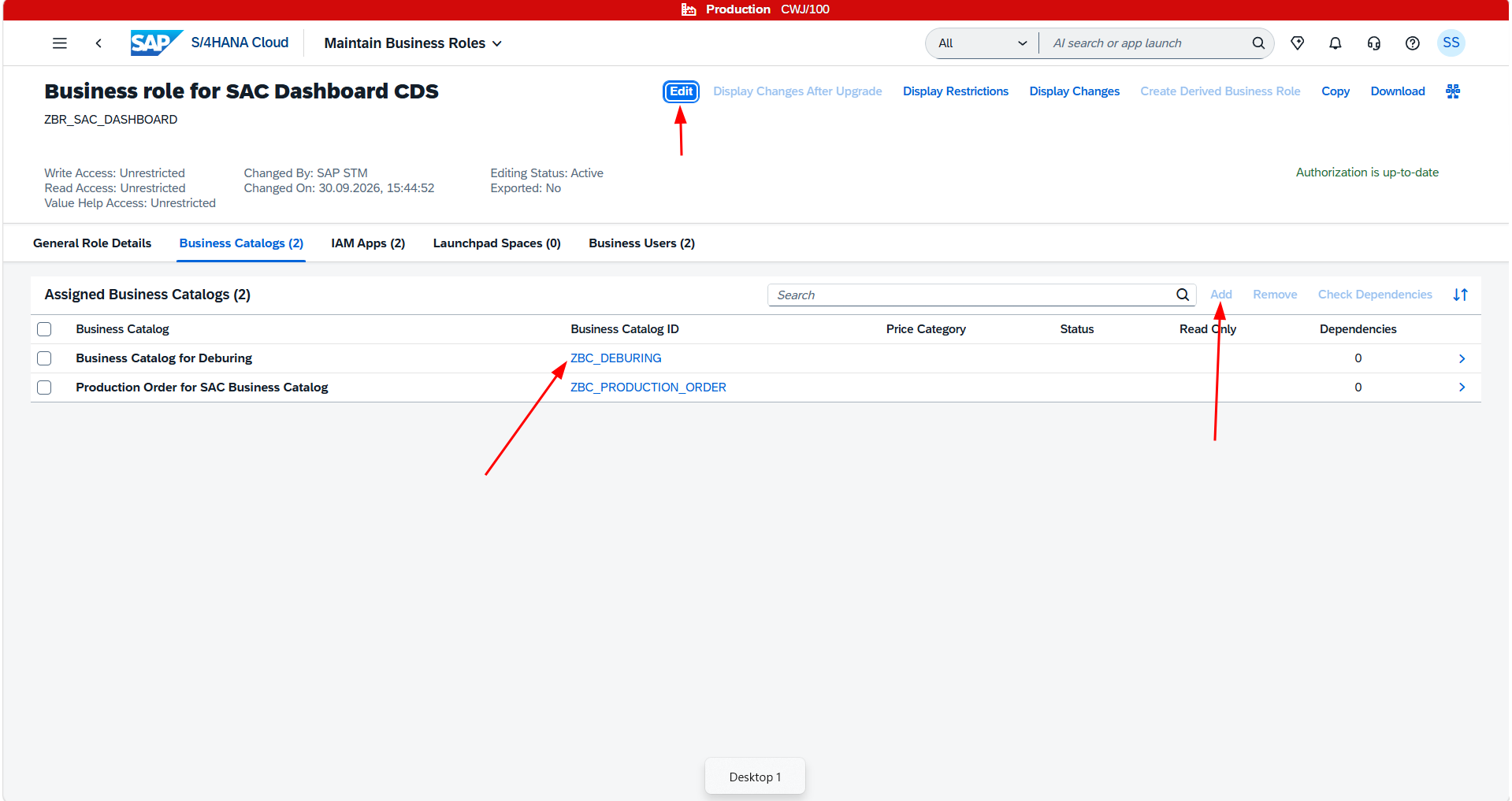
Task: Click the Desktop 1 label
Action: [755, 777]
